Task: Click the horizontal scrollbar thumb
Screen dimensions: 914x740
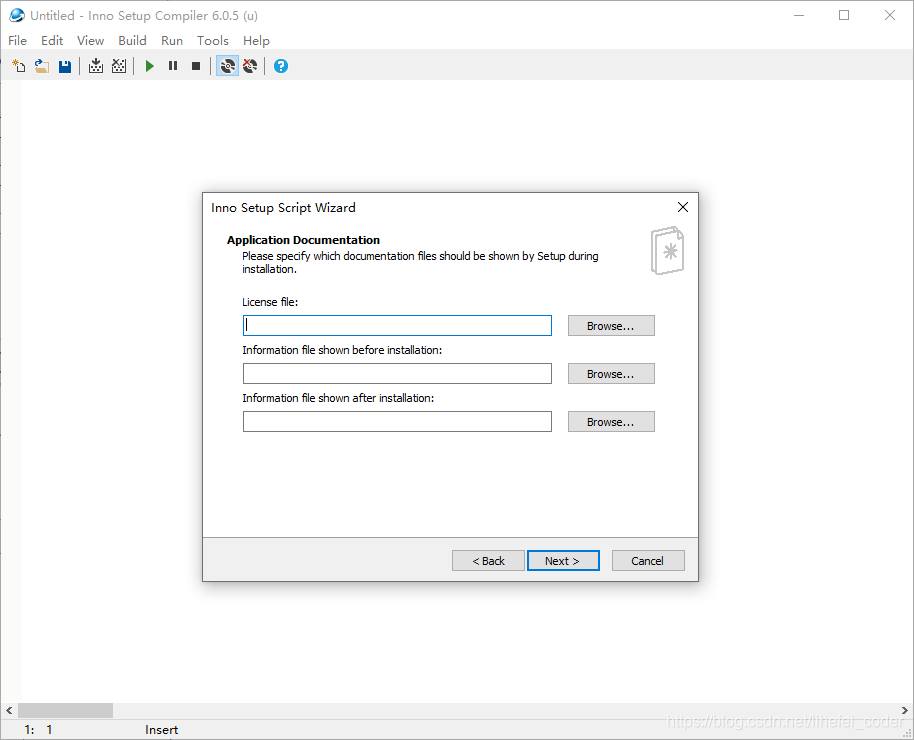Action: click(65, 710)
